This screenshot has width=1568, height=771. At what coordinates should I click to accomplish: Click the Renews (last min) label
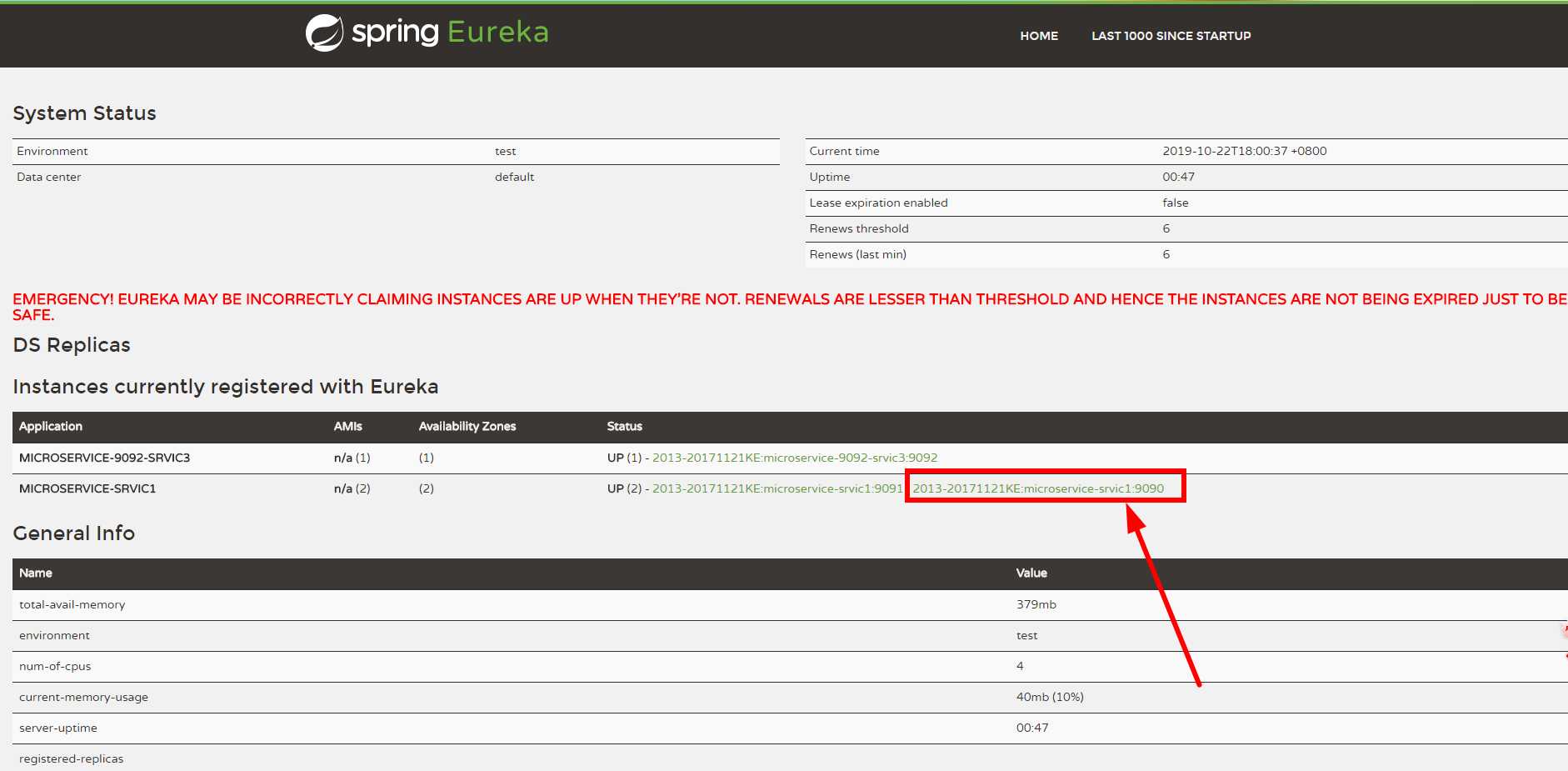click(x=857, y=254)
